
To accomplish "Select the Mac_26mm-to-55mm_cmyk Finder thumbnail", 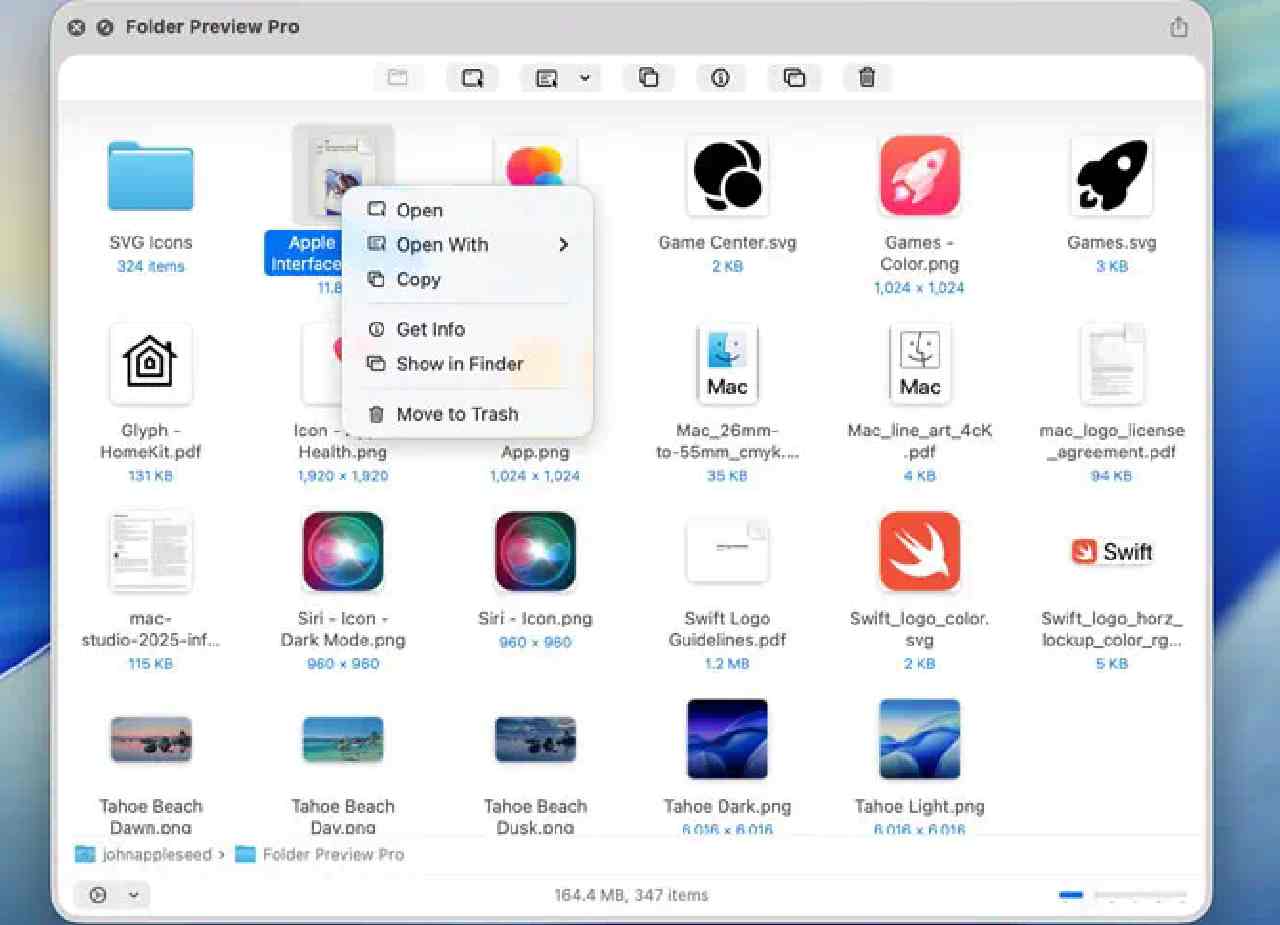I will tap(728, 363).
